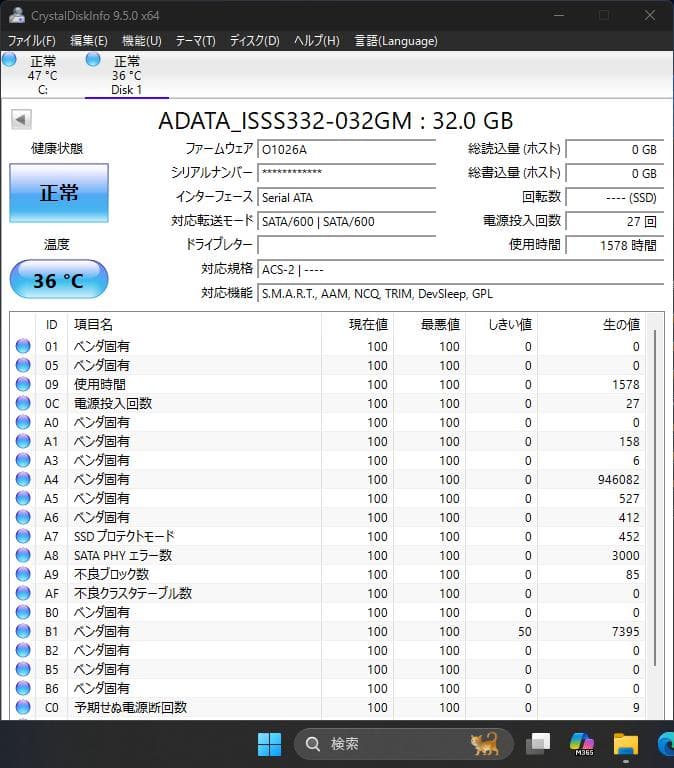This screenshot has height=768, width=674.
Task: Open the テーマ(T) menu
Action: (195, 41)
